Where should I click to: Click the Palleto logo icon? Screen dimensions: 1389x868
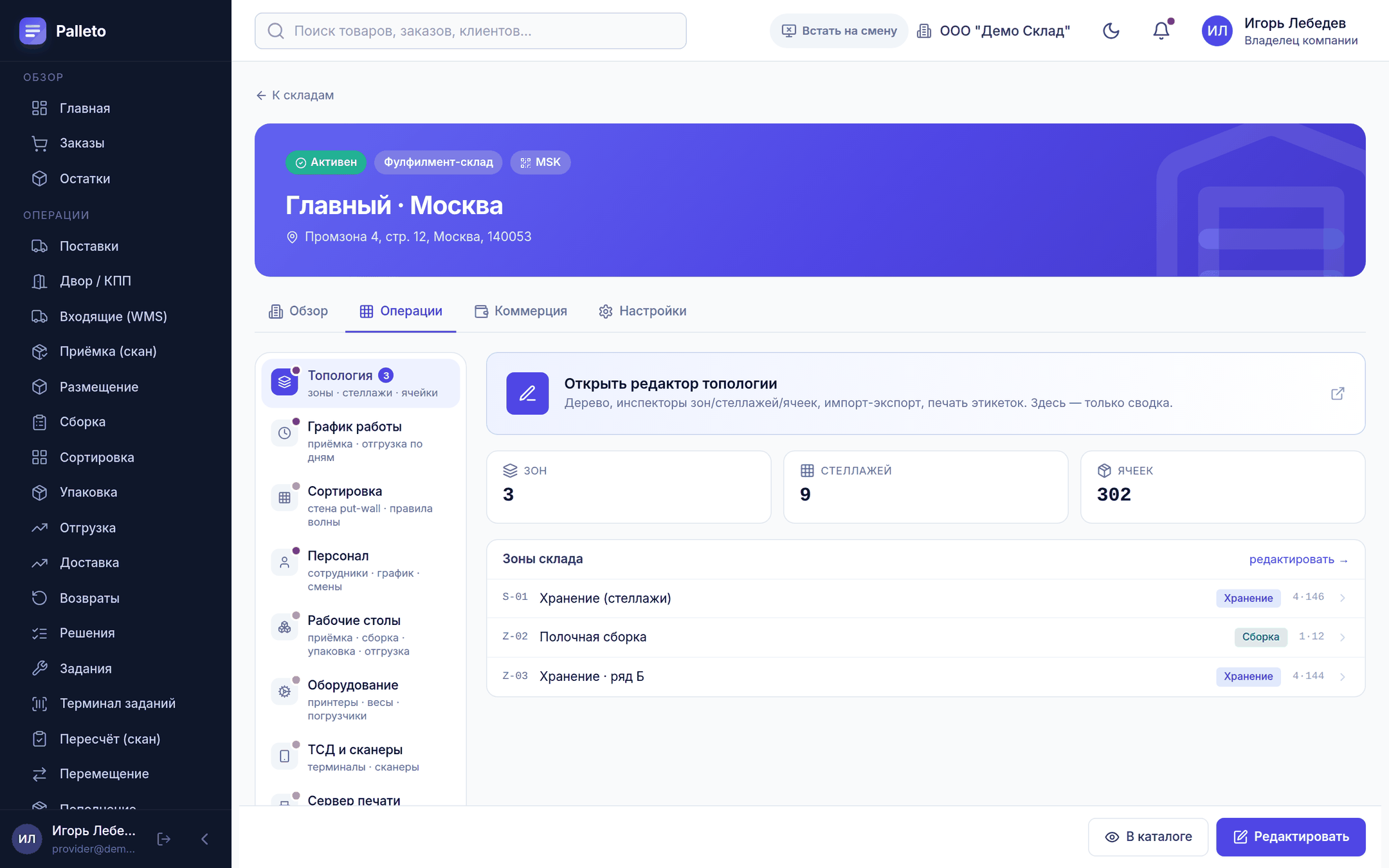coord(32,31)
